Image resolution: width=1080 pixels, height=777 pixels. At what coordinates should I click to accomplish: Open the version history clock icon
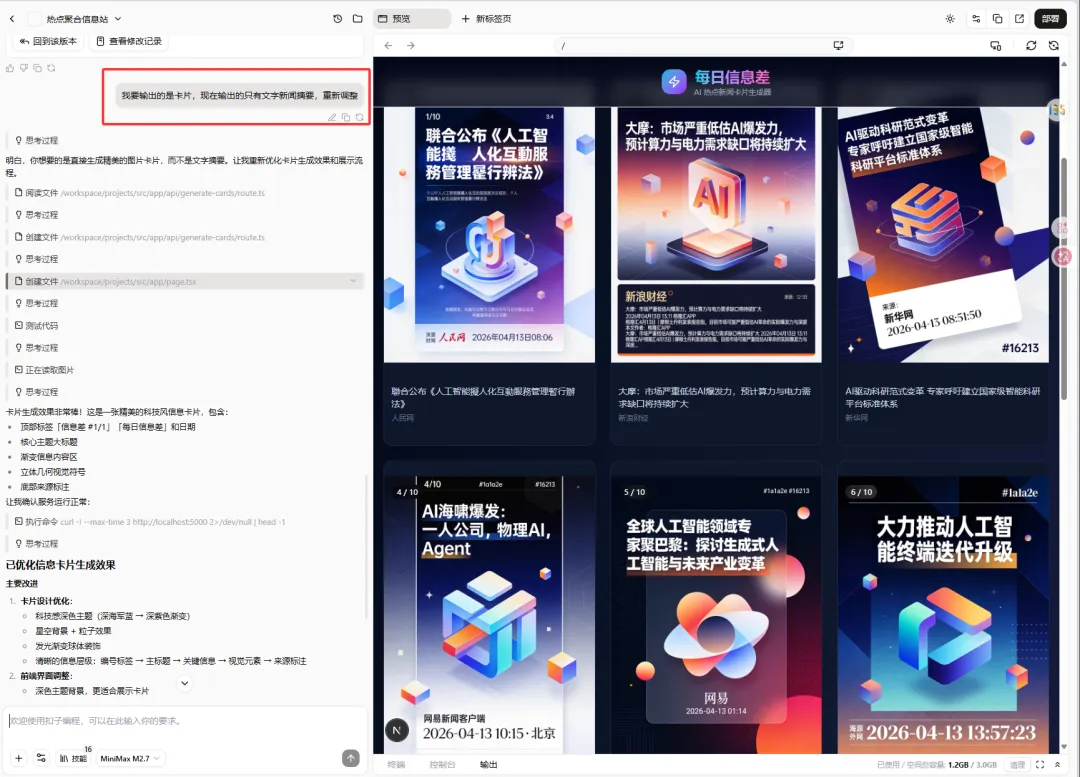point(338,19)
